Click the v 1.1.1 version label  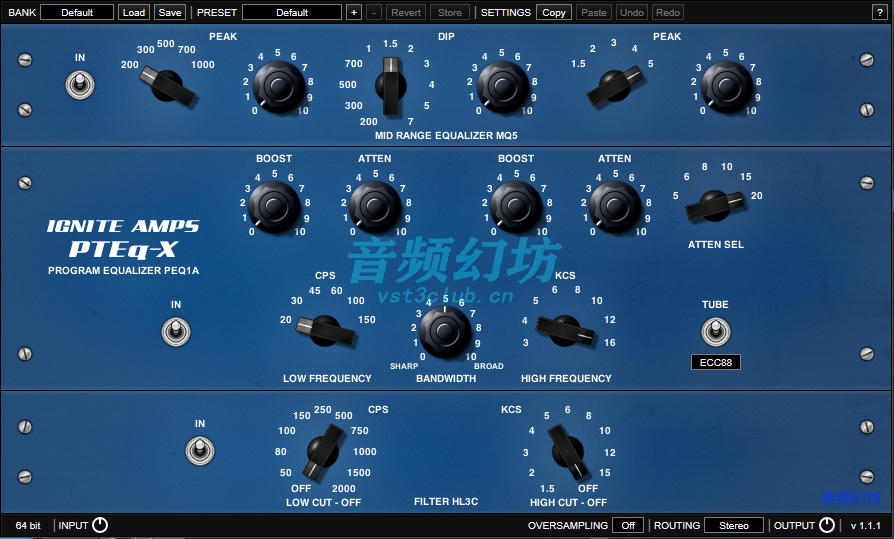[865, 525]
